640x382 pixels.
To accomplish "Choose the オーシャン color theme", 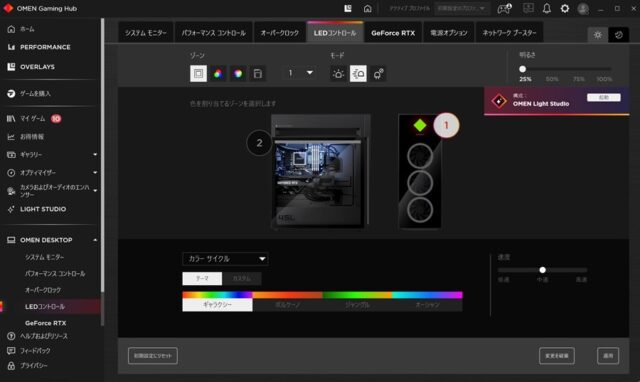I will pyautogui.click(x=427, y=301).
